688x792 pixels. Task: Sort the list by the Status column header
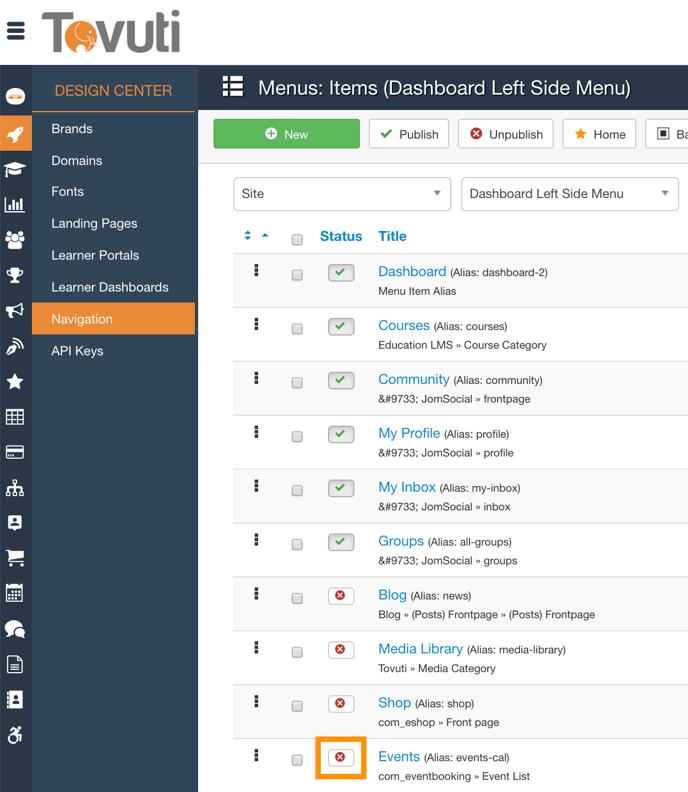point(340,236)
